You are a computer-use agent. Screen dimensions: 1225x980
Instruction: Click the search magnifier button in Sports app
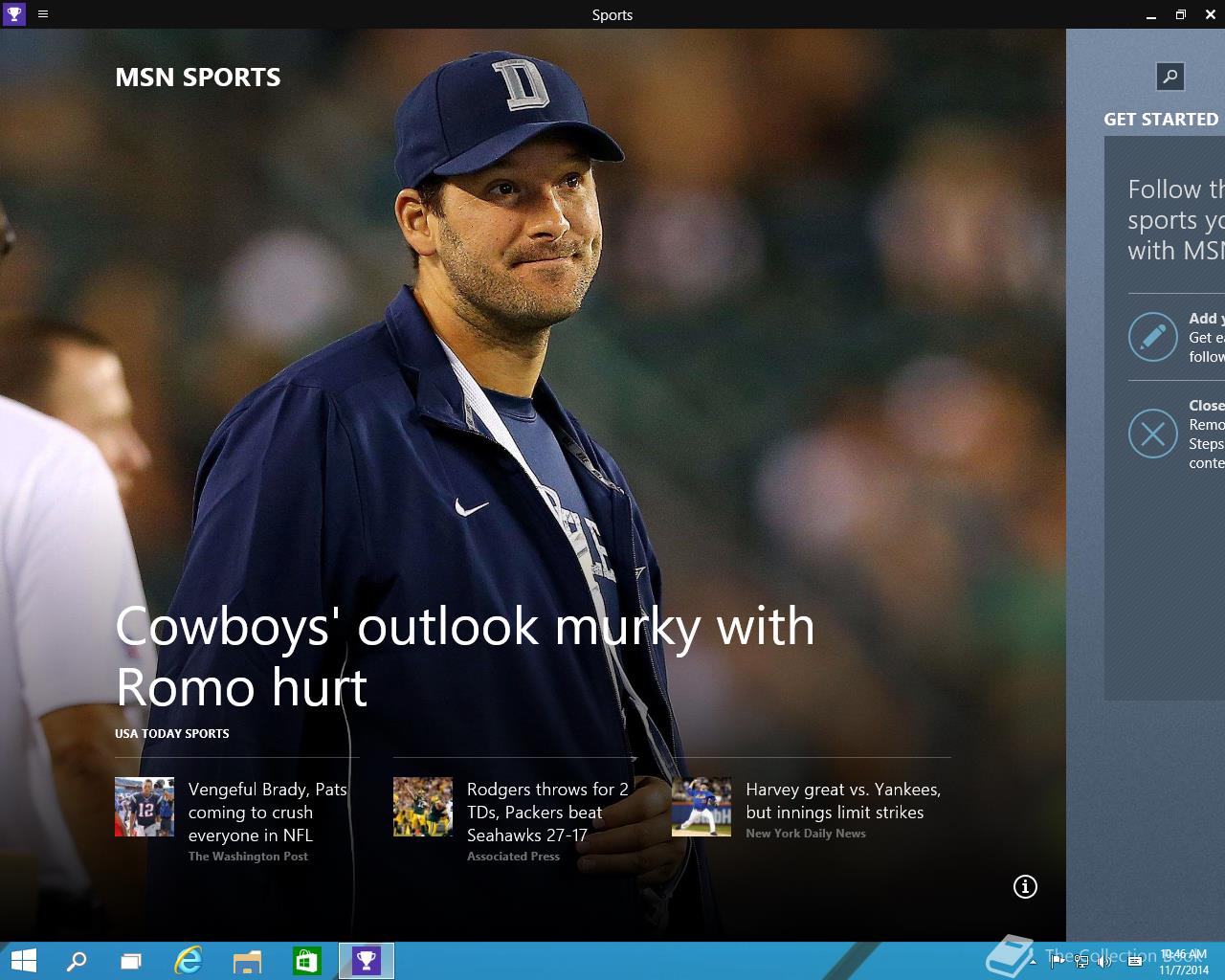click(x=1169, y=77)
